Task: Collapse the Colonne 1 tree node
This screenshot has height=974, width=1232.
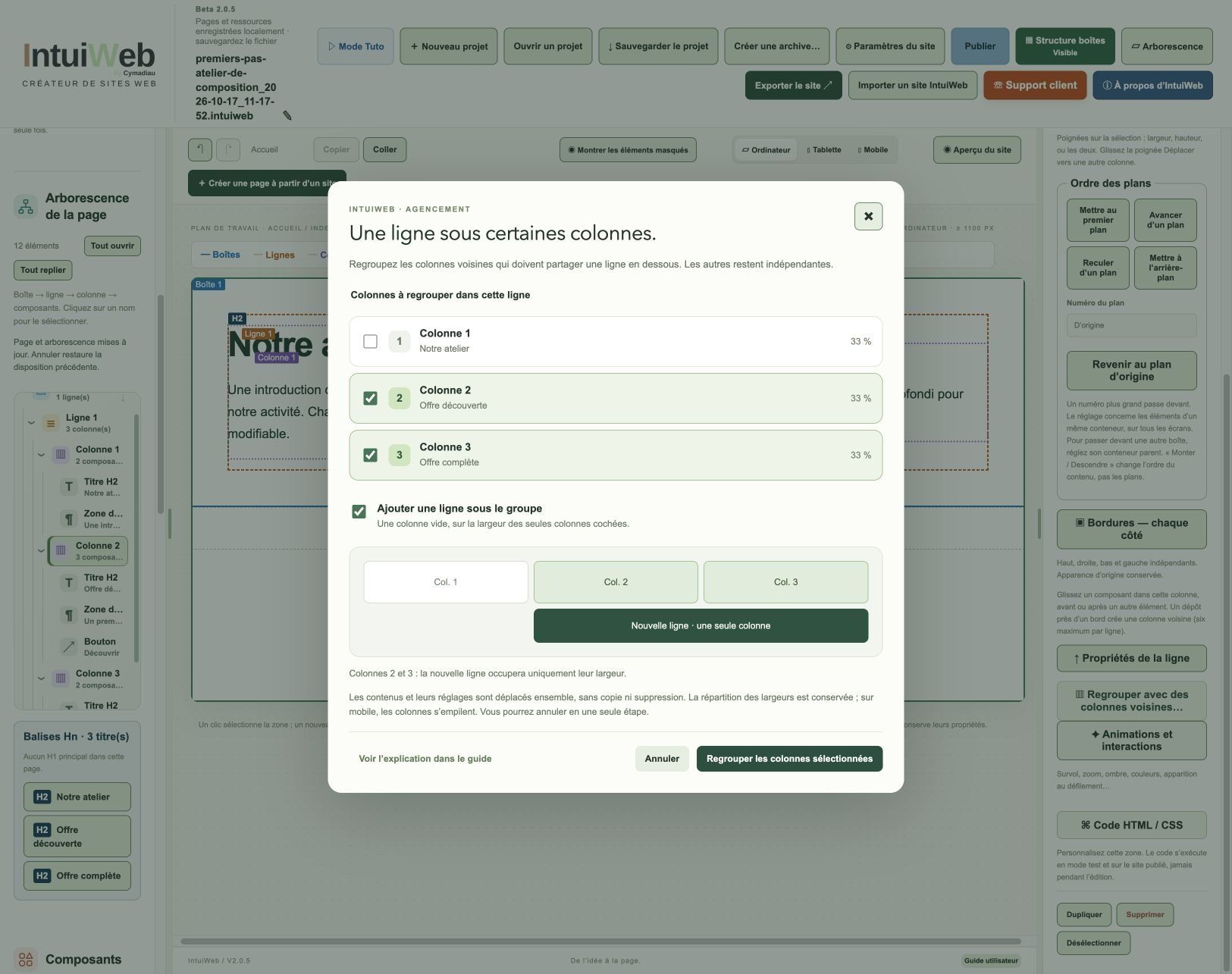Action: [41, 455]
